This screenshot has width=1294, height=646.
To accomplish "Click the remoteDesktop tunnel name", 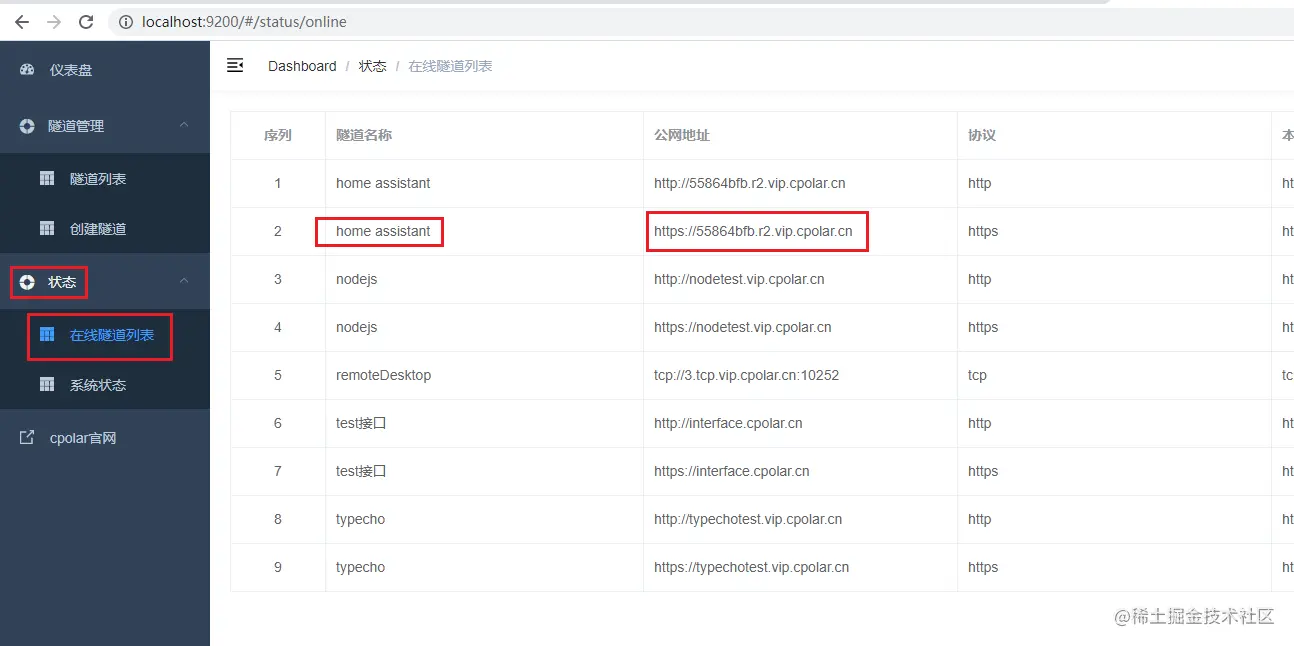I will tap(383, 375).
